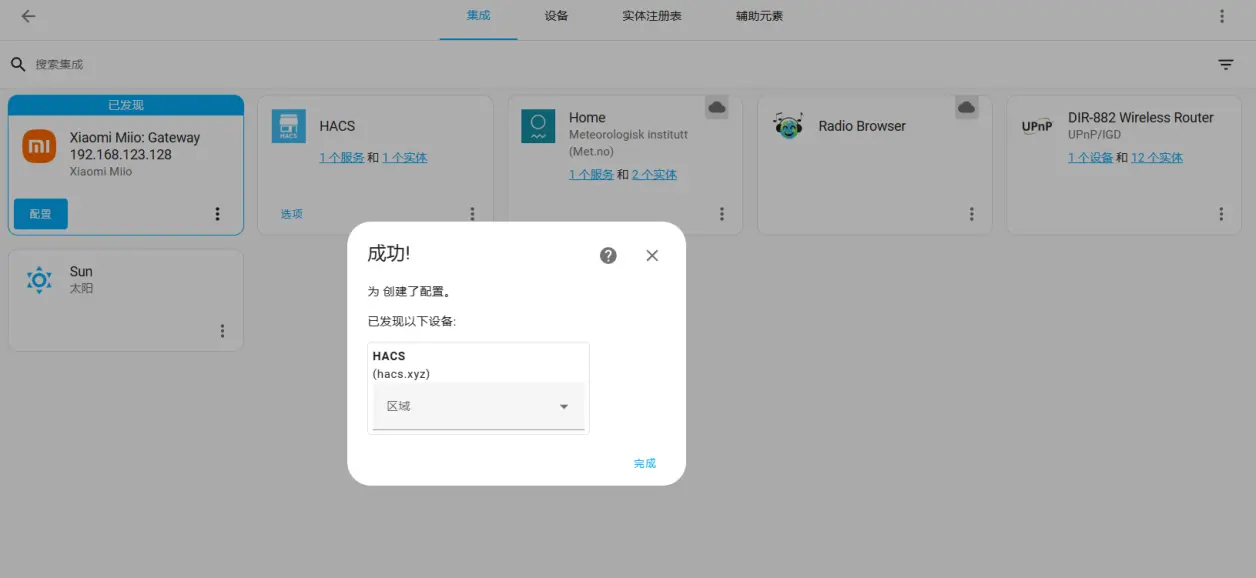Open the integrations filter icon

[1226, 64]
